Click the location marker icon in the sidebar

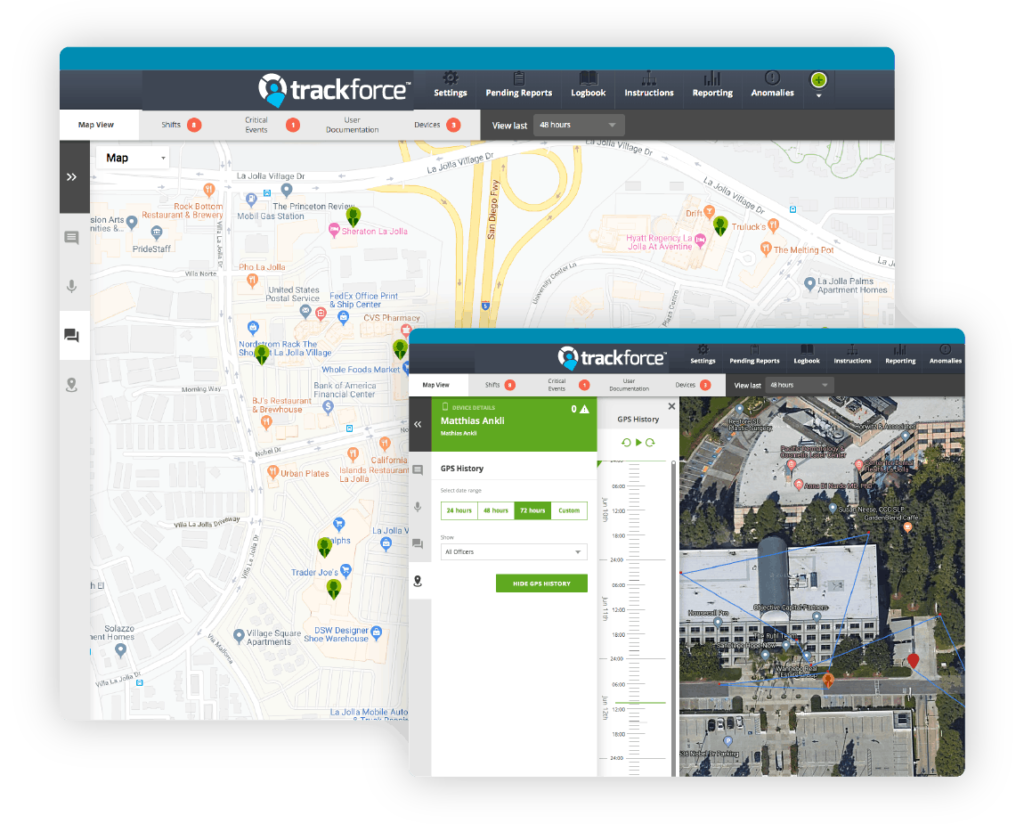(x=71, y=385)
